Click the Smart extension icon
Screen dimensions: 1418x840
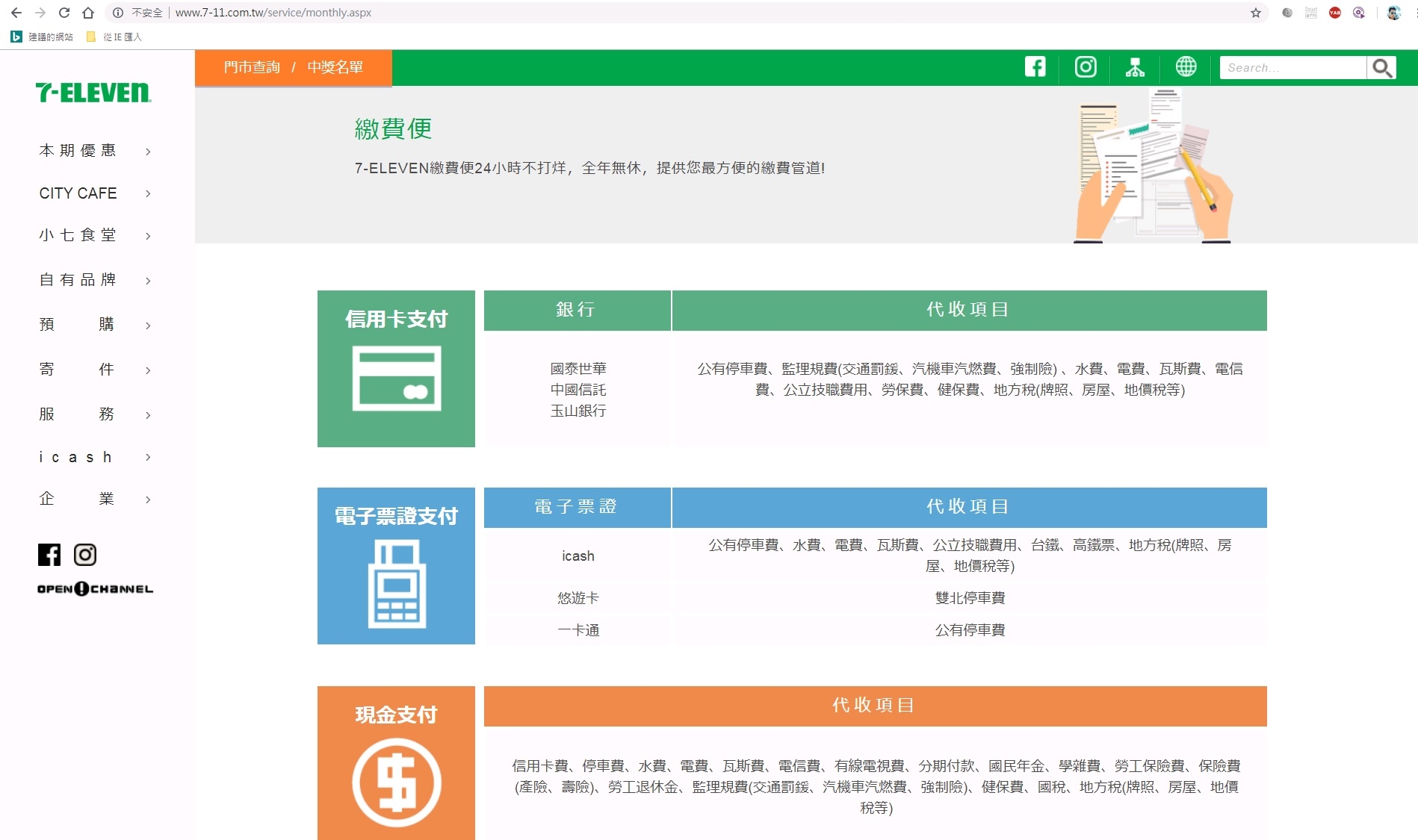(1311, 13)
